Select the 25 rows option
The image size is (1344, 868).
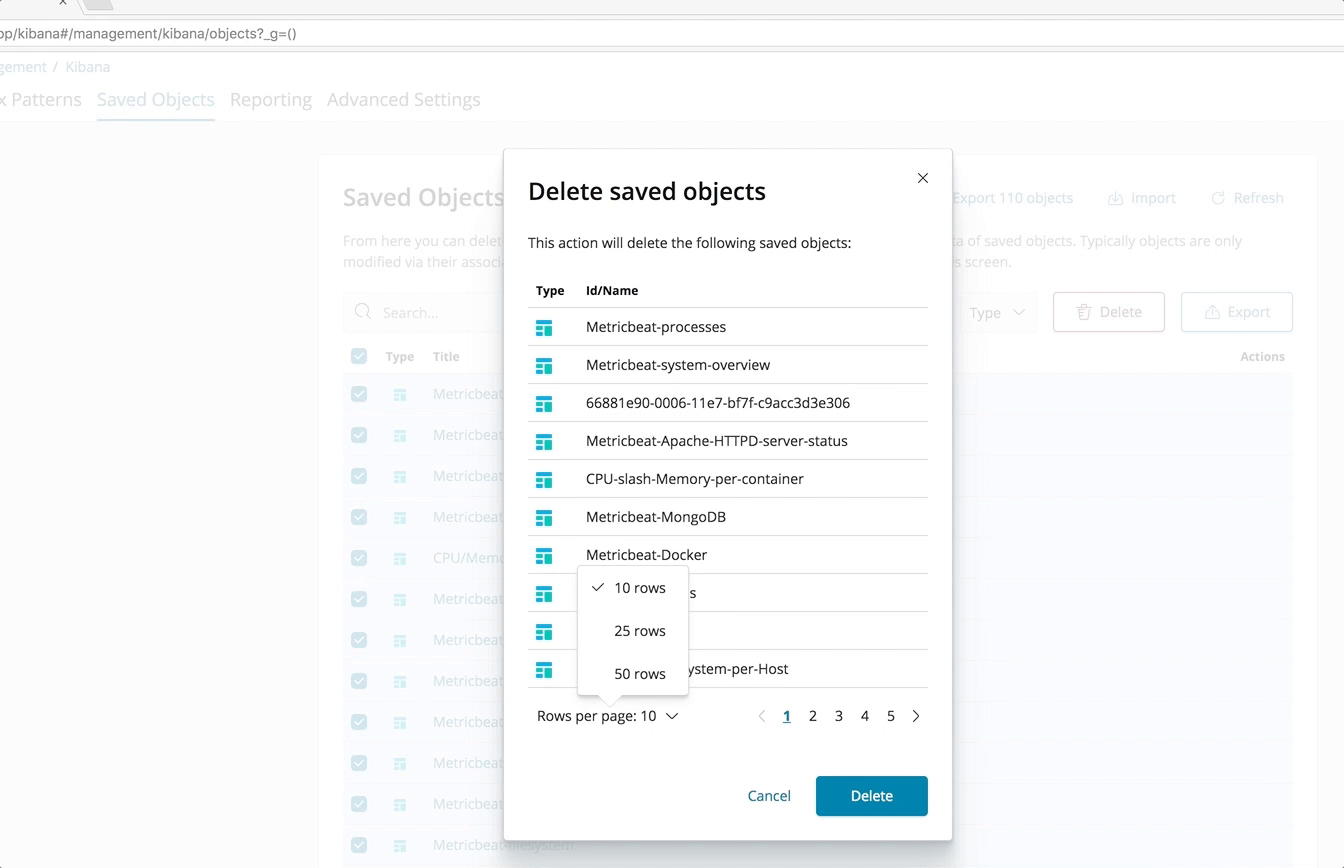tap(639, 631)
